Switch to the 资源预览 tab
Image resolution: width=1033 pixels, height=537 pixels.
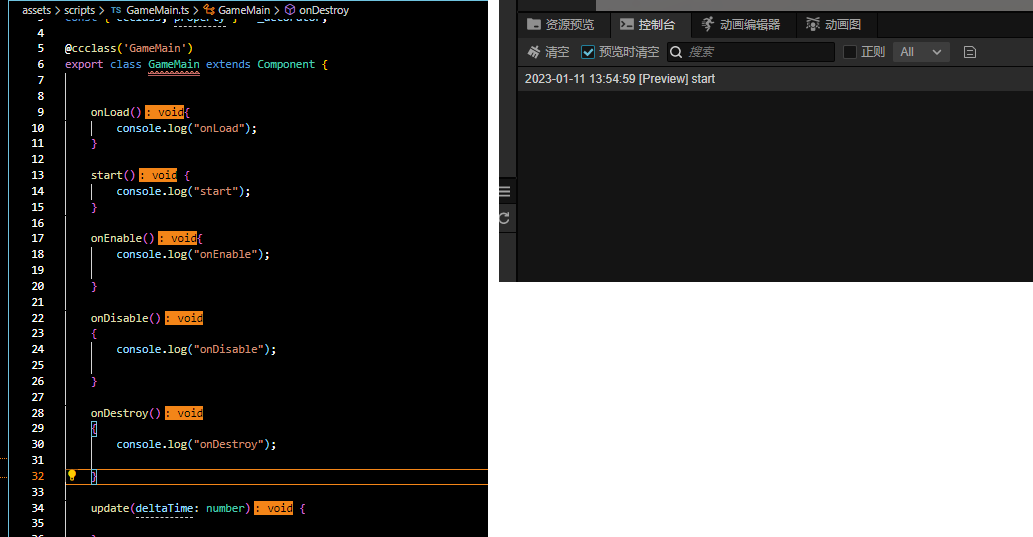[x=560, y=24]
